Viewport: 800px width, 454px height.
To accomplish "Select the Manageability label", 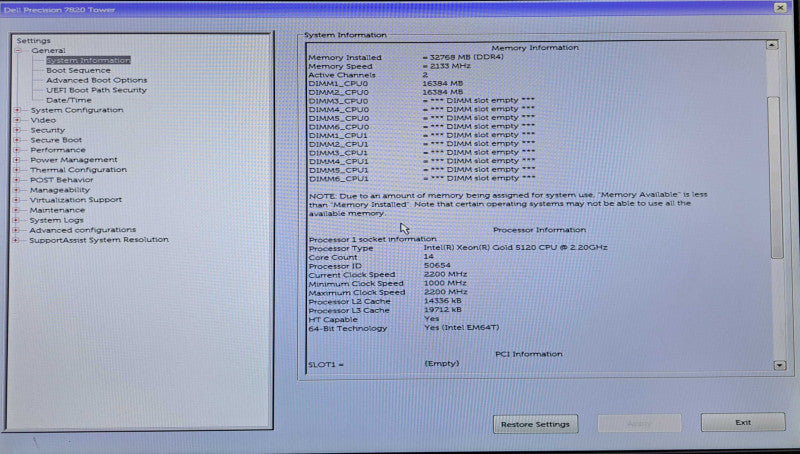I will [59, 190].
